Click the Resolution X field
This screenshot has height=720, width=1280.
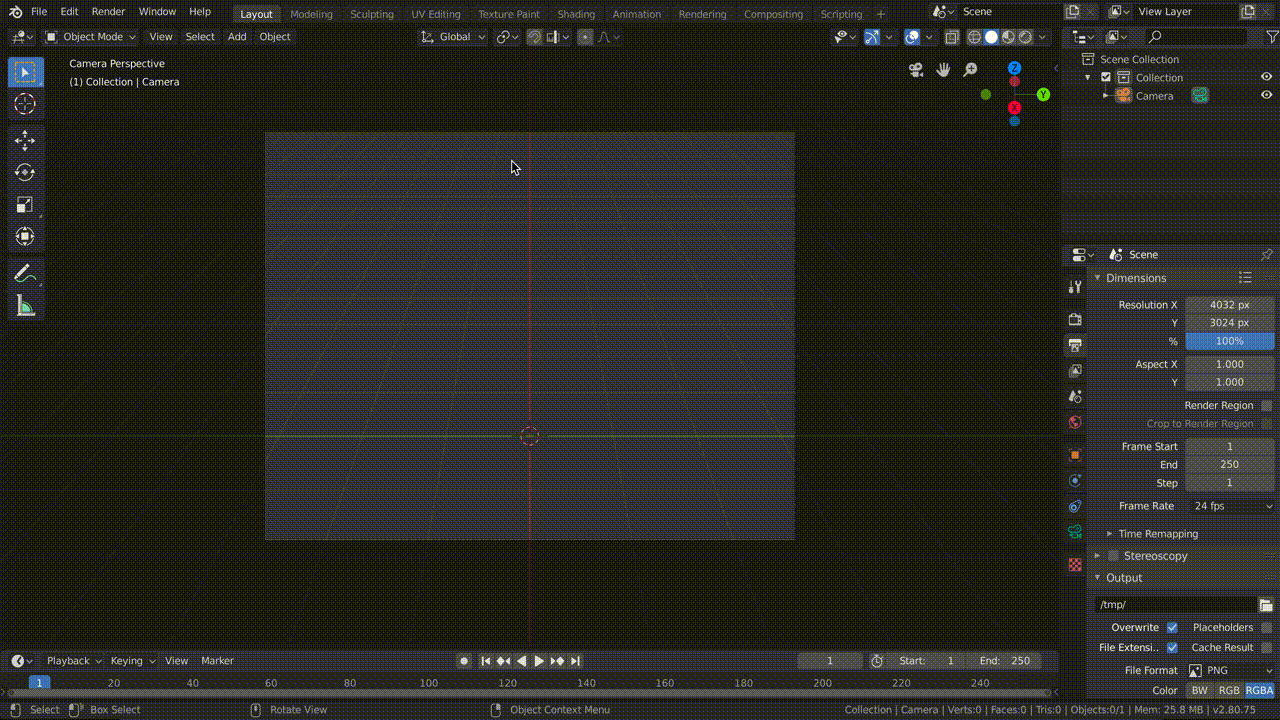pos(1229,305)
